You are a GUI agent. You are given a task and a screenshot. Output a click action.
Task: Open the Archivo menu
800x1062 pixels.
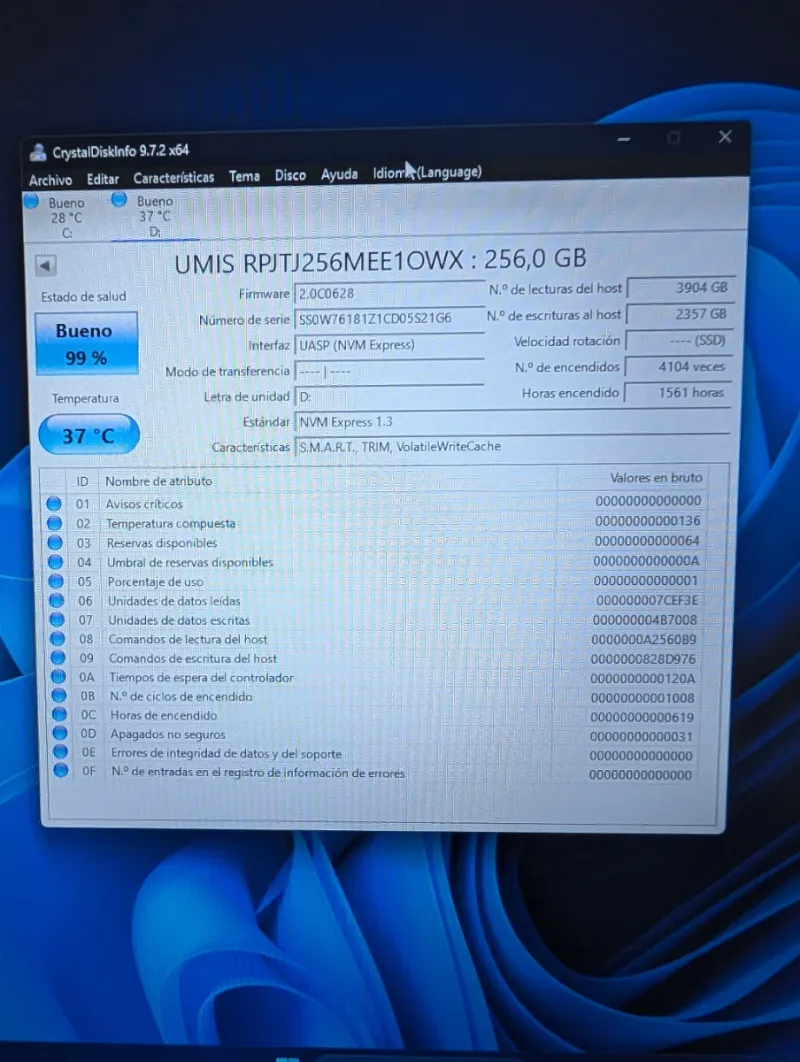(x=50, y=180)
